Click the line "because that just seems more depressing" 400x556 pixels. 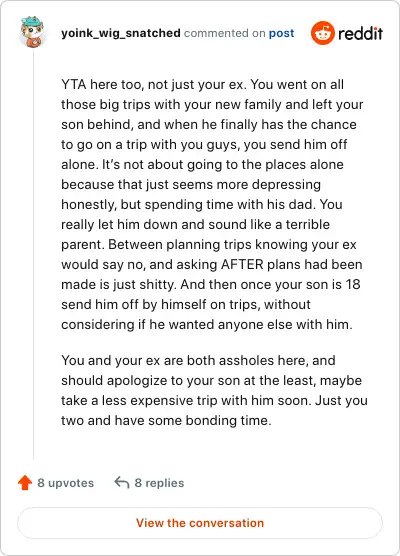coord(191,185)
